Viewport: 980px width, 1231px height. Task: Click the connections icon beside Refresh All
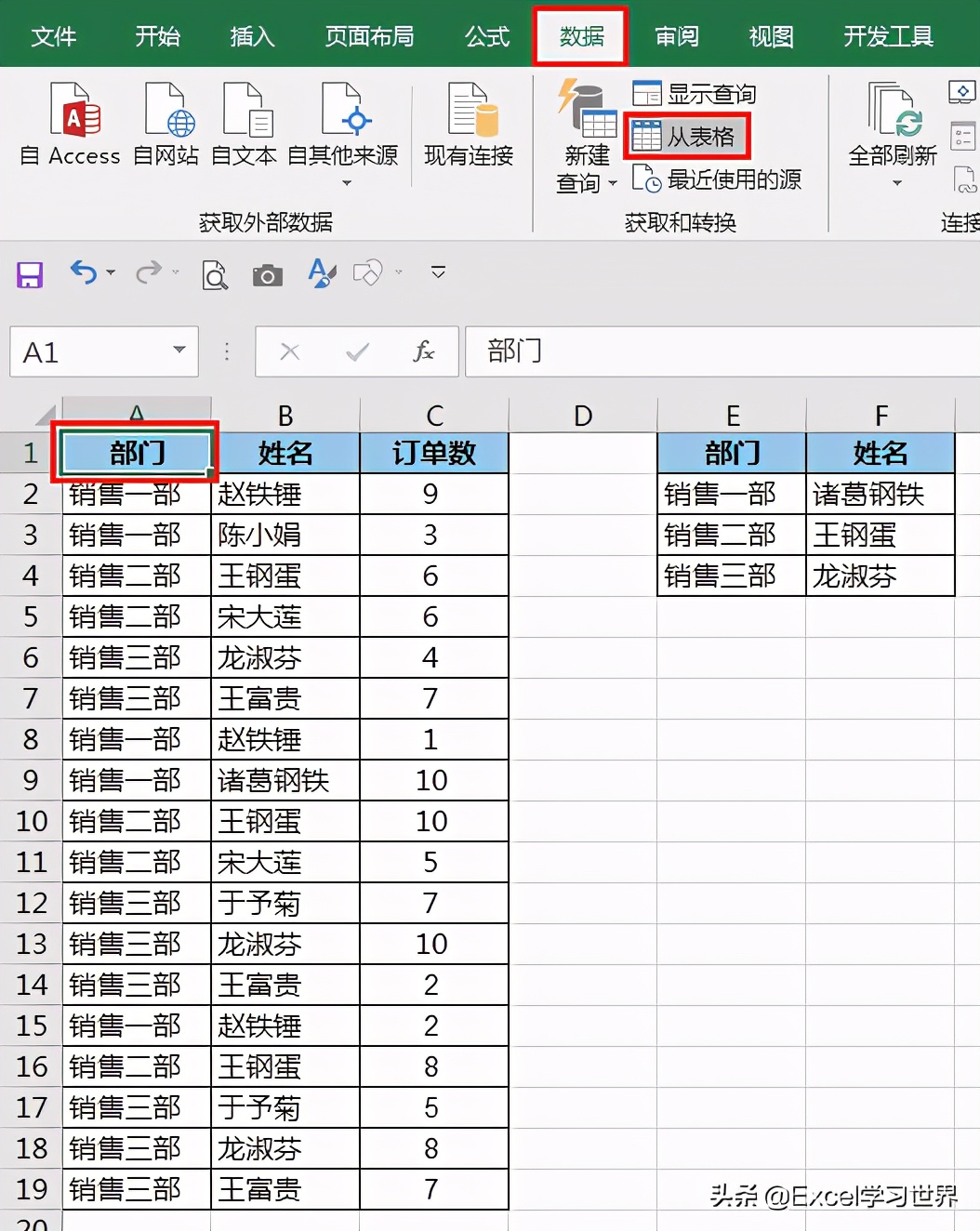[x=962, y=92]
